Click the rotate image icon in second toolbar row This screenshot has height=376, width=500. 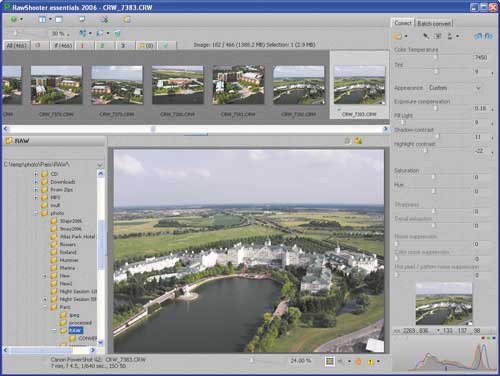(x=100, y=33)
